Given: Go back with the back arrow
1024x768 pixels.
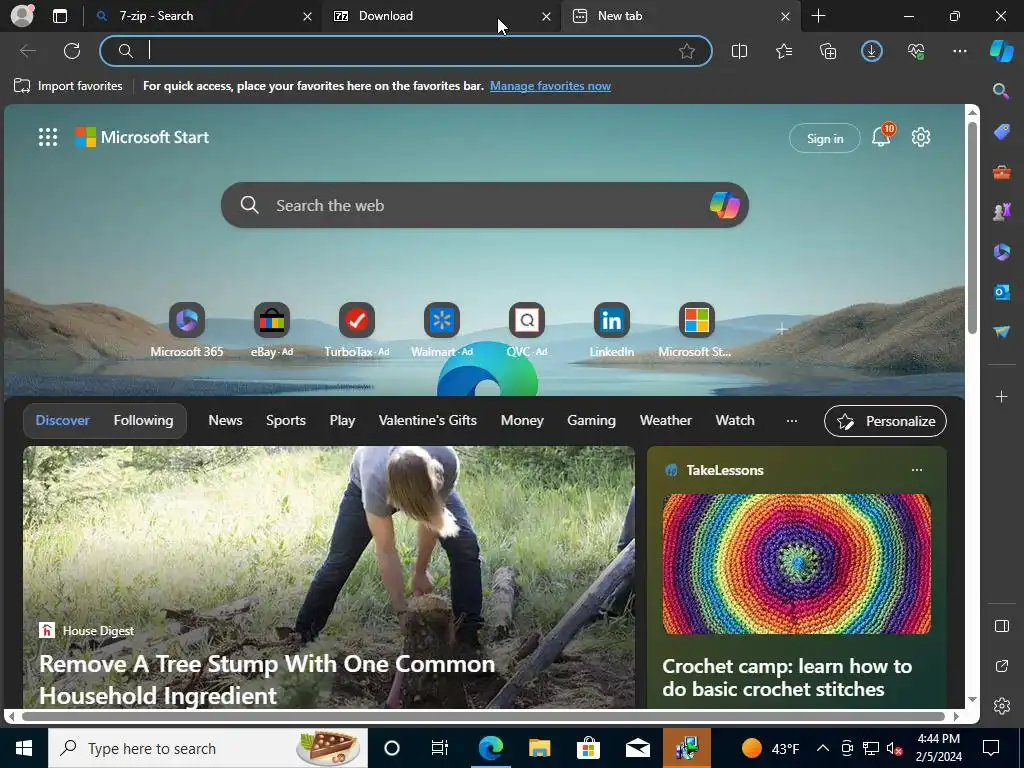Looking at the screenshot, I should [28, 51].
